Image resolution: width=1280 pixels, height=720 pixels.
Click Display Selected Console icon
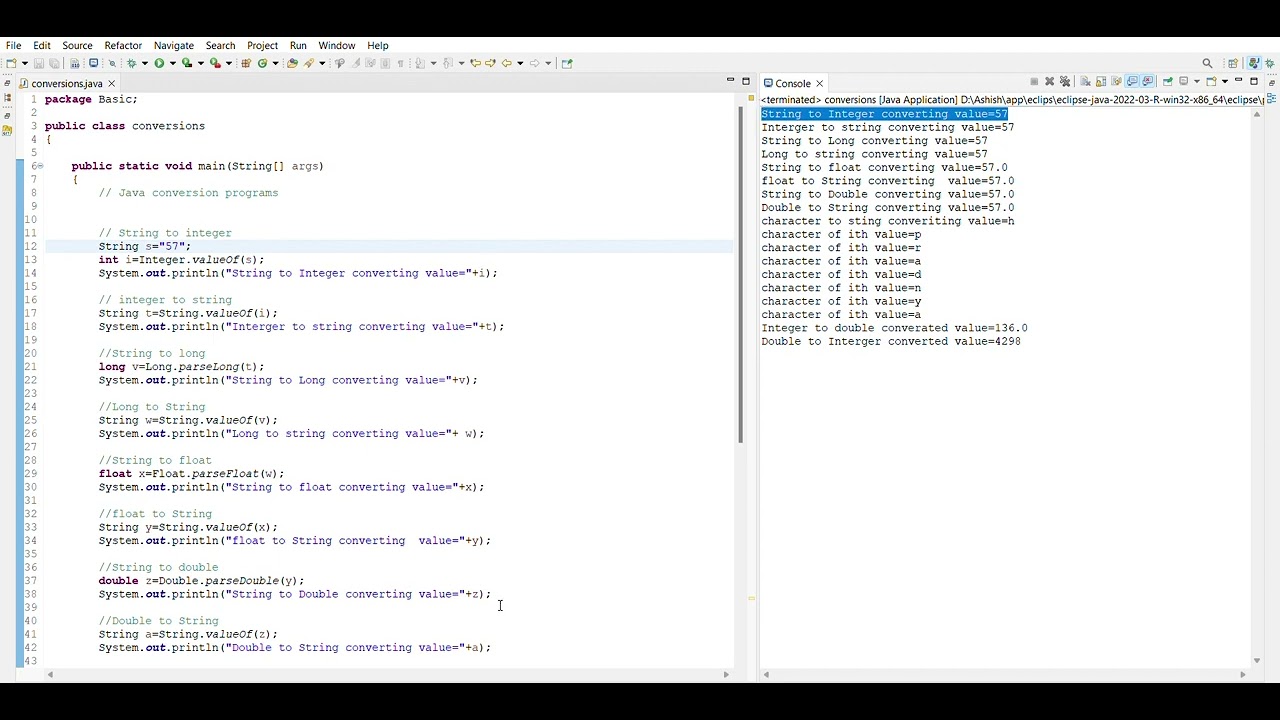point(1184,81)
